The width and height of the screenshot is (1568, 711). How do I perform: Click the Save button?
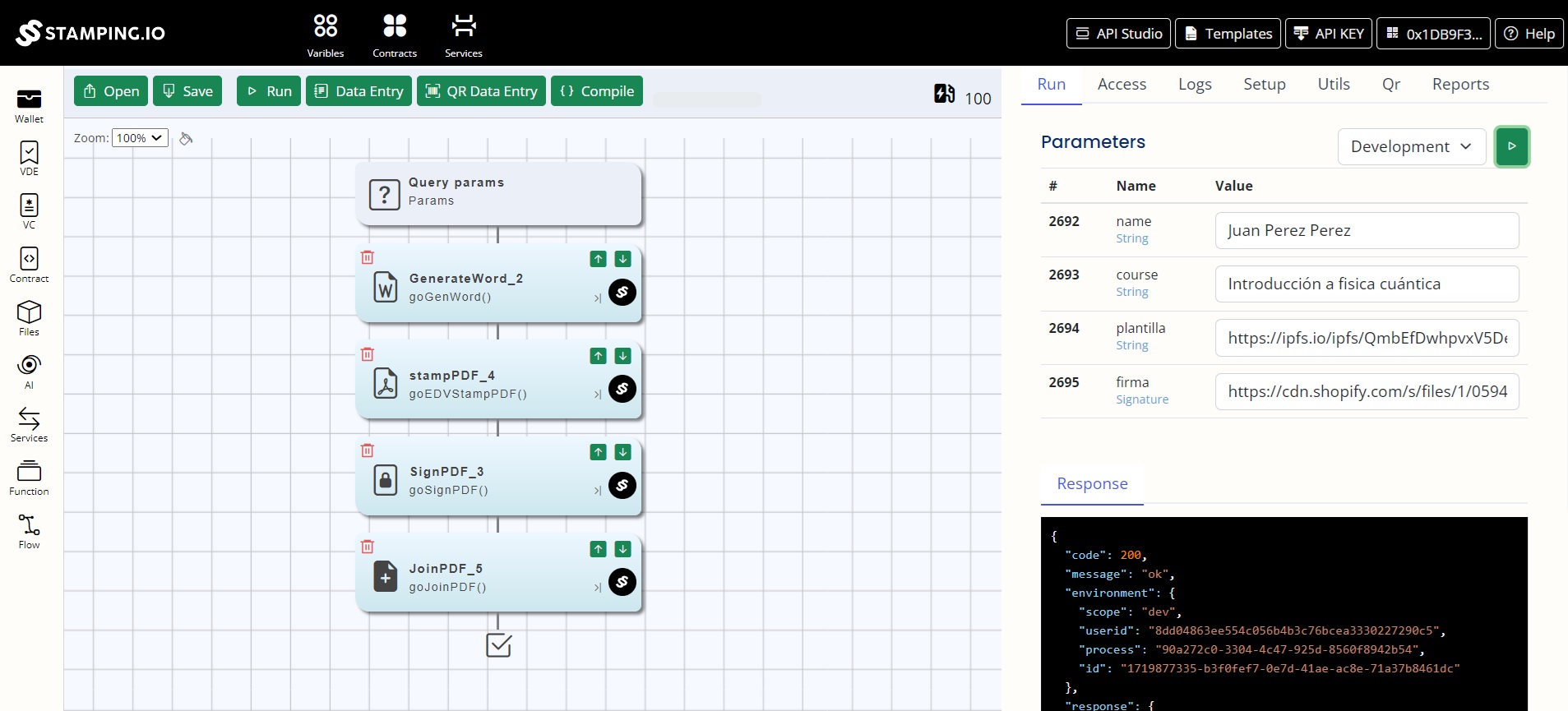[187, 91]
